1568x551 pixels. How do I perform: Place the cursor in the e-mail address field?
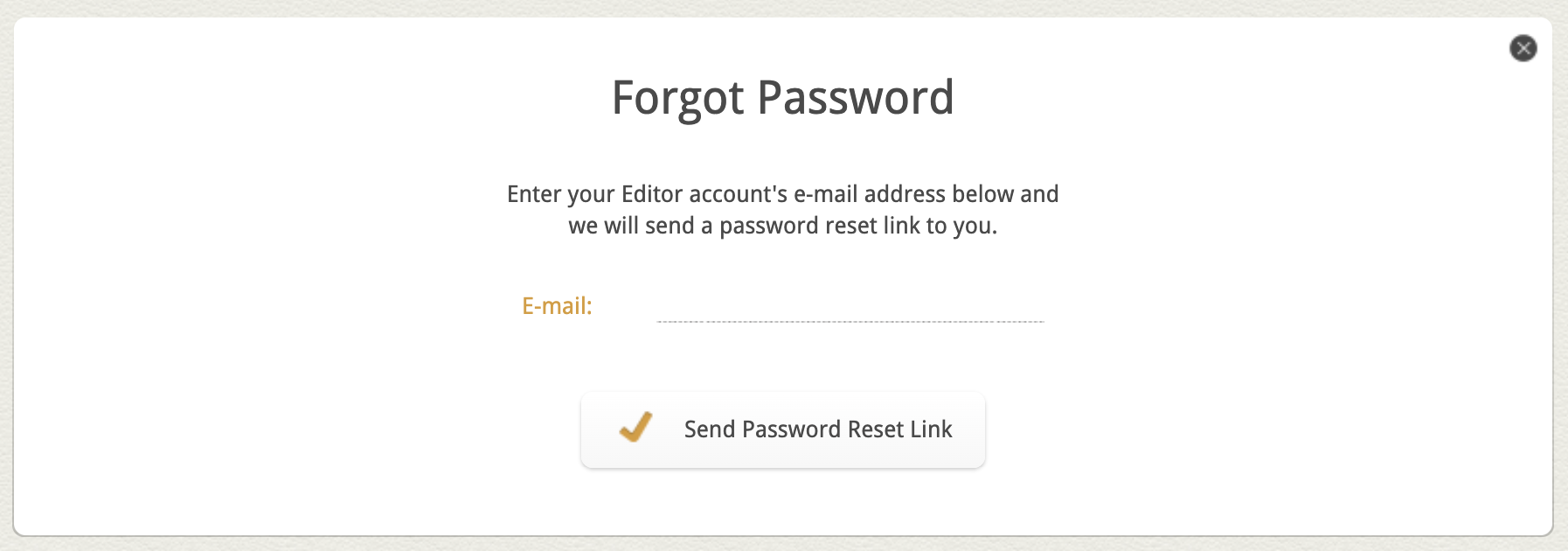tap(850, 307)
